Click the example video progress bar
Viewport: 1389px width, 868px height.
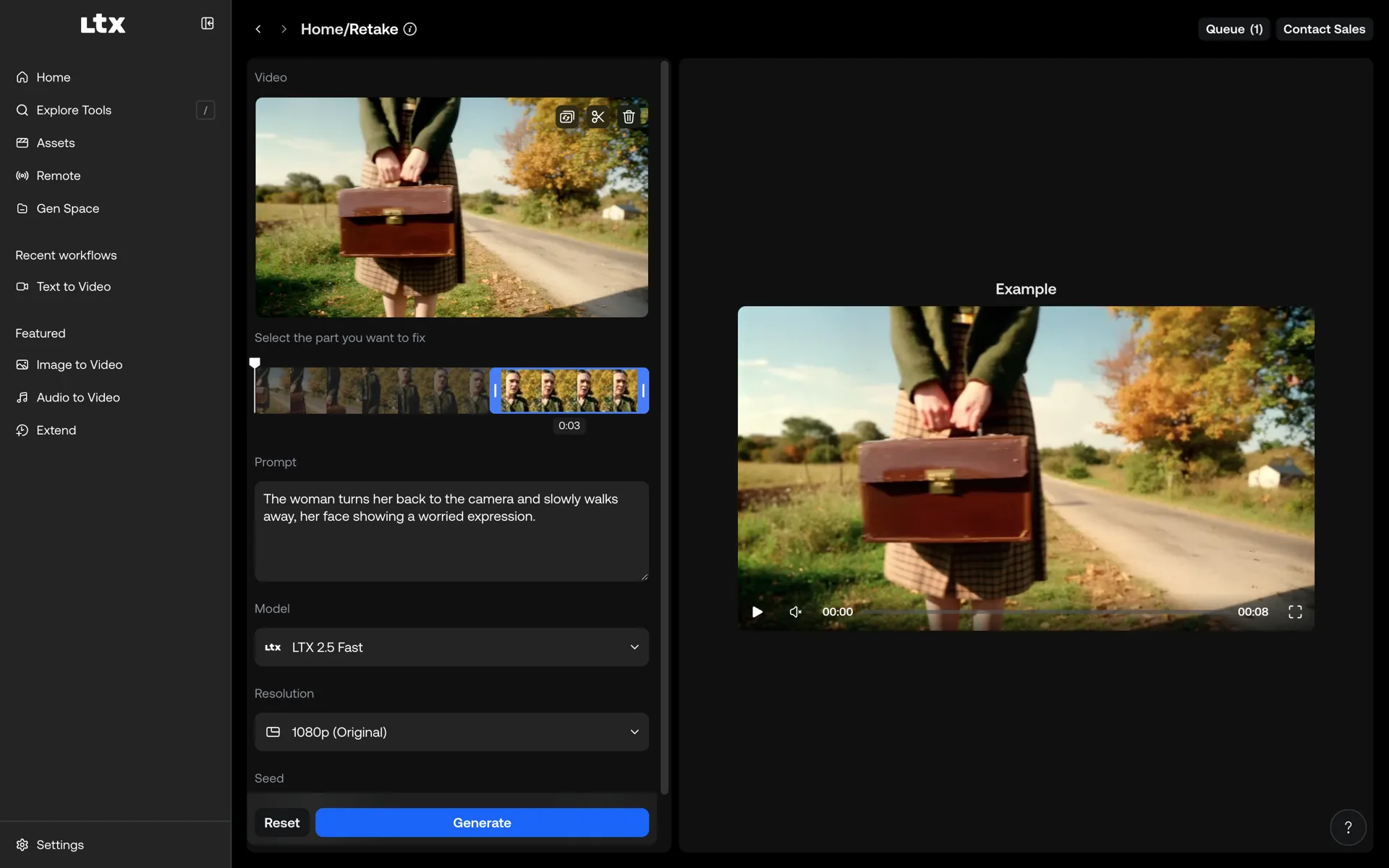[x=1045, y=612]
